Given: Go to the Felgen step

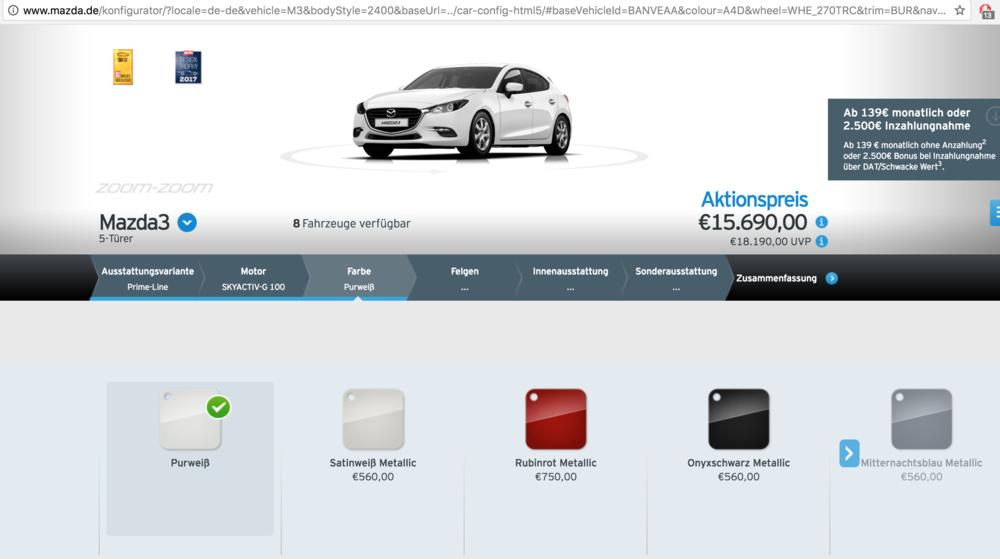Looking at the screenshot, I should pos(464,278).
